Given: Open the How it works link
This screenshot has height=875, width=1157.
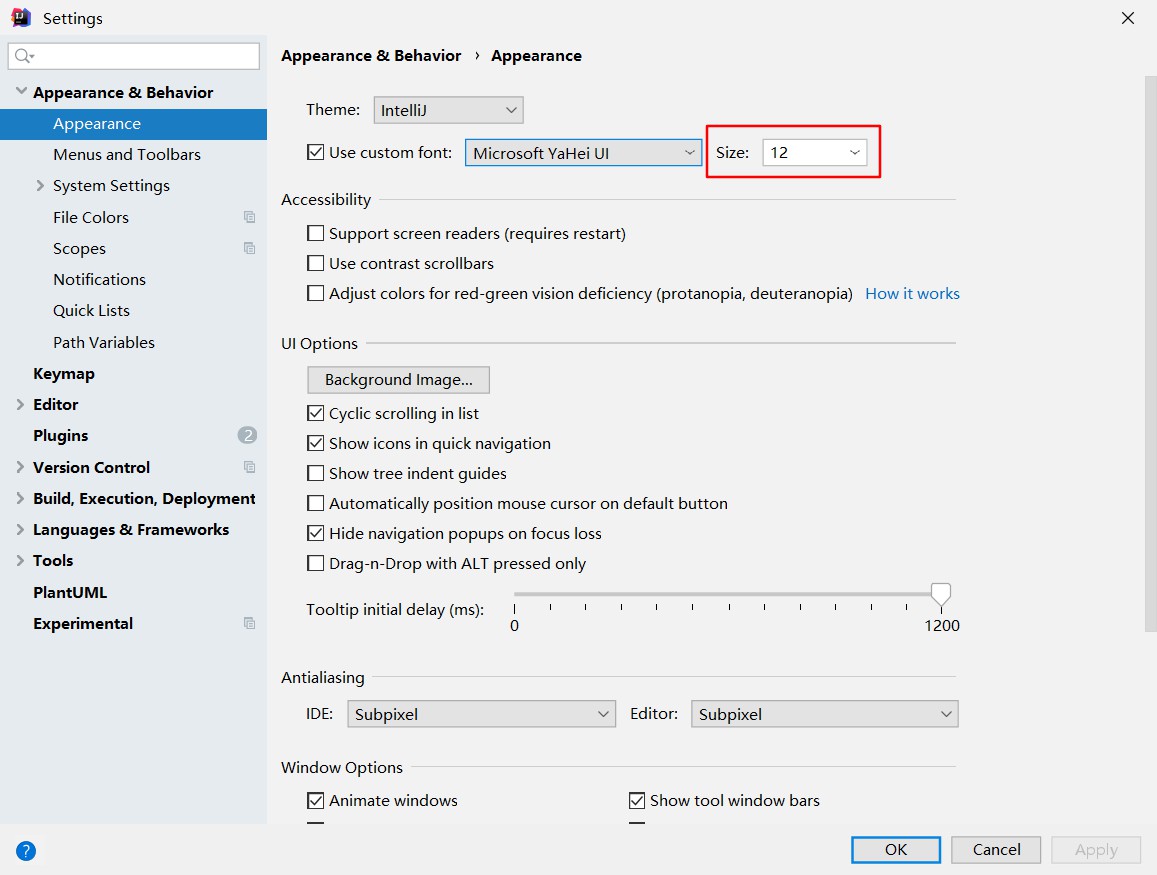Looking at the screenshot, I should 912,293.
